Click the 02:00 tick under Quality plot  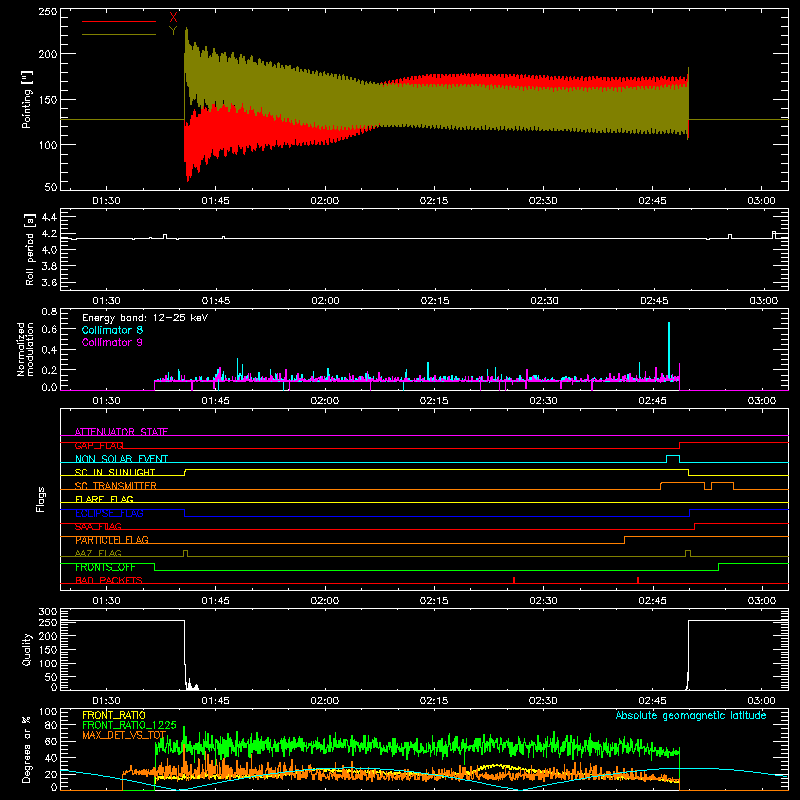tap(324, 701)
